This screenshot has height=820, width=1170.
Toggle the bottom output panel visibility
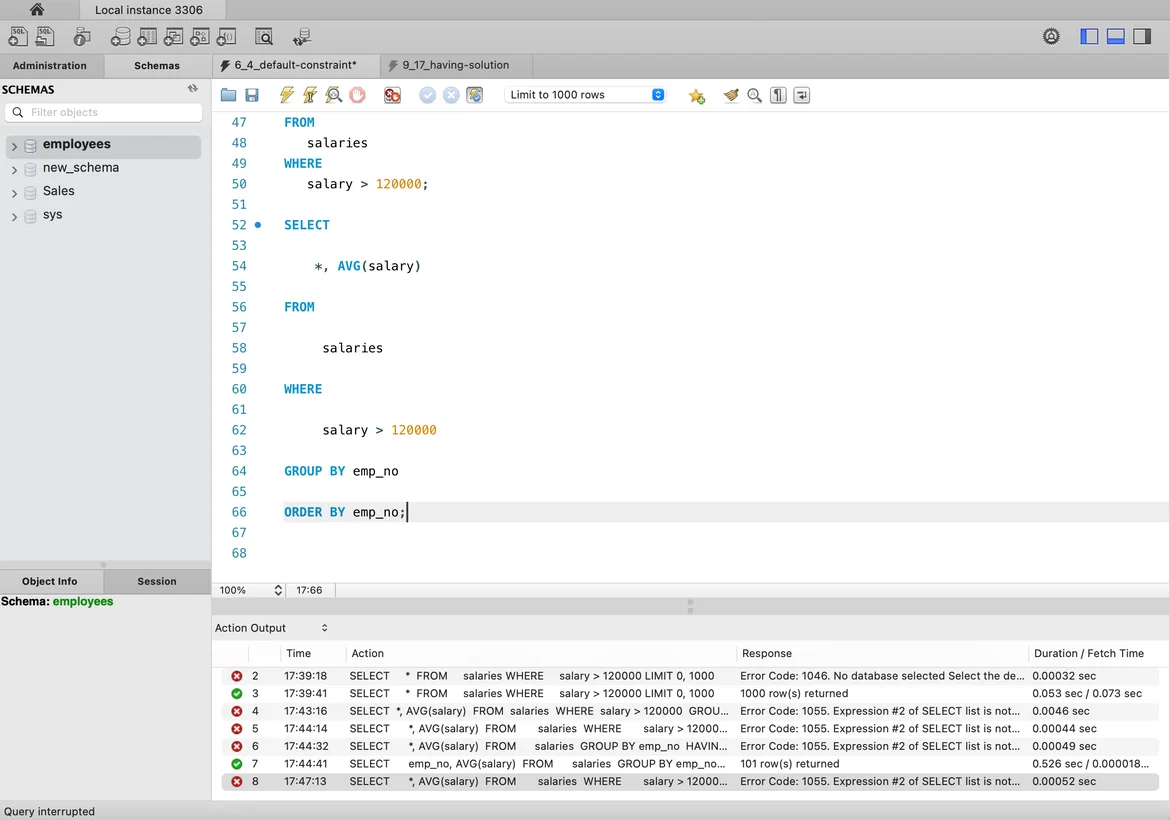(x=1115, y=37)
